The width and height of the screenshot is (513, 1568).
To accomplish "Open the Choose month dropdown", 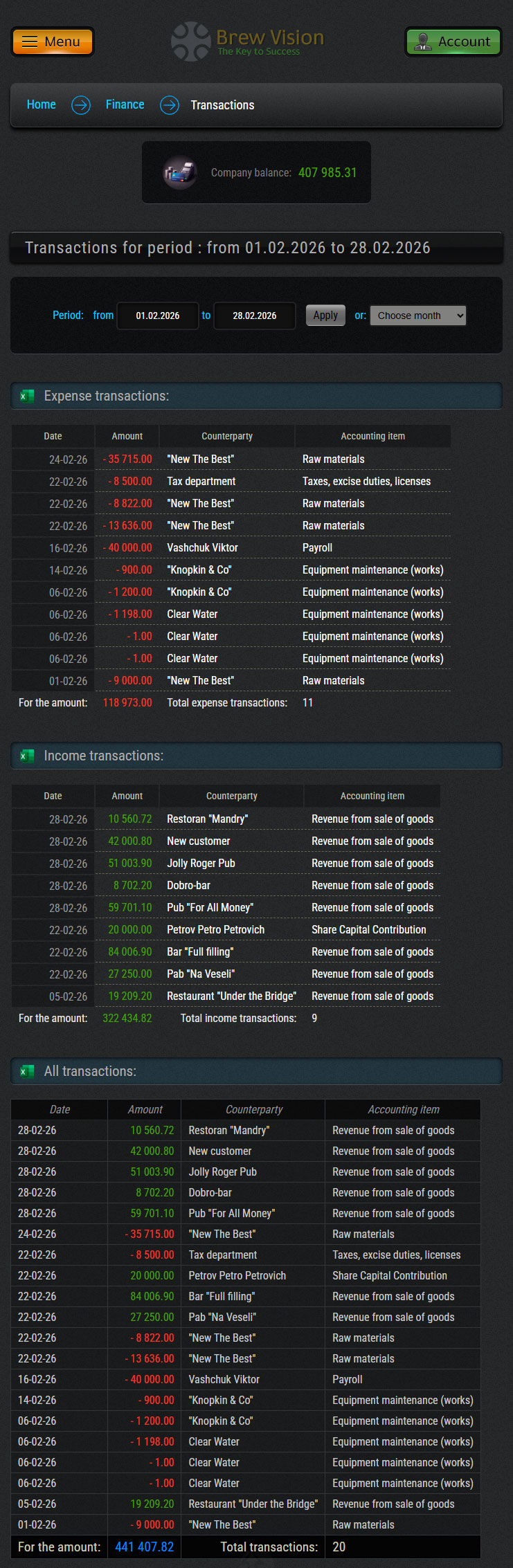I will [417, 315].
